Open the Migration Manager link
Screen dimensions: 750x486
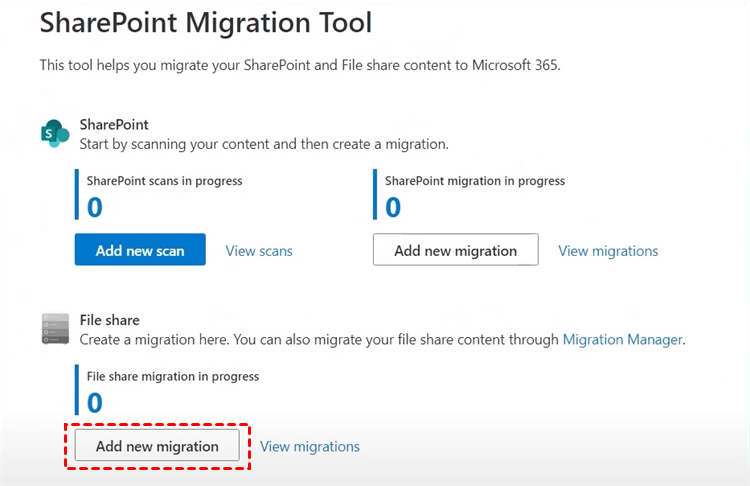click(622, 340)
